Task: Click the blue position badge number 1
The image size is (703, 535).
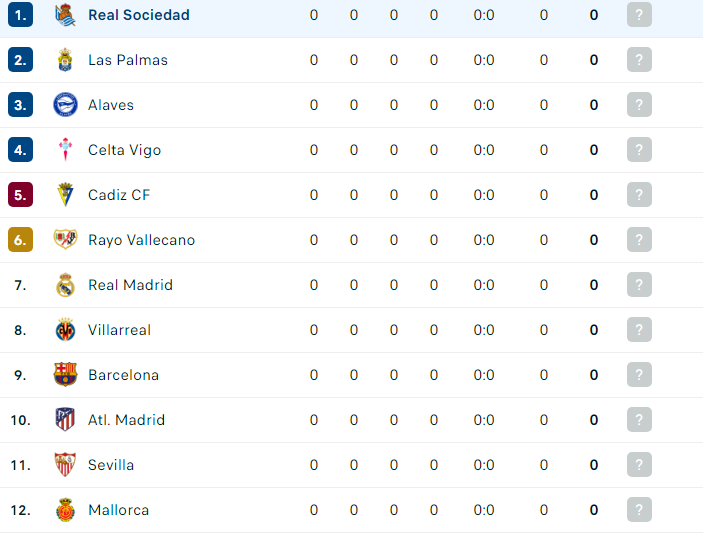Action: click(x=20, y=15)
